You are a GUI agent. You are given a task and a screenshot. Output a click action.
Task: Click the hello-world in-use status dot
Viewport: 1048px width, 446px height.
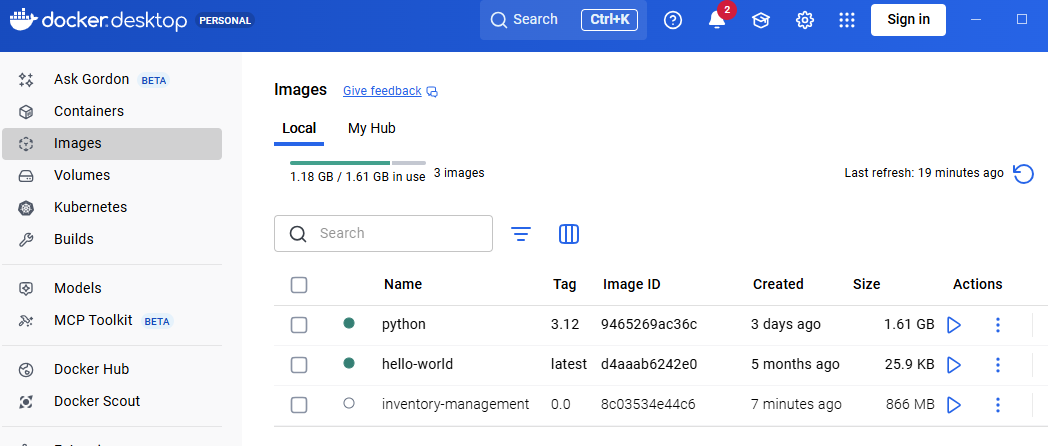(348, 363)
